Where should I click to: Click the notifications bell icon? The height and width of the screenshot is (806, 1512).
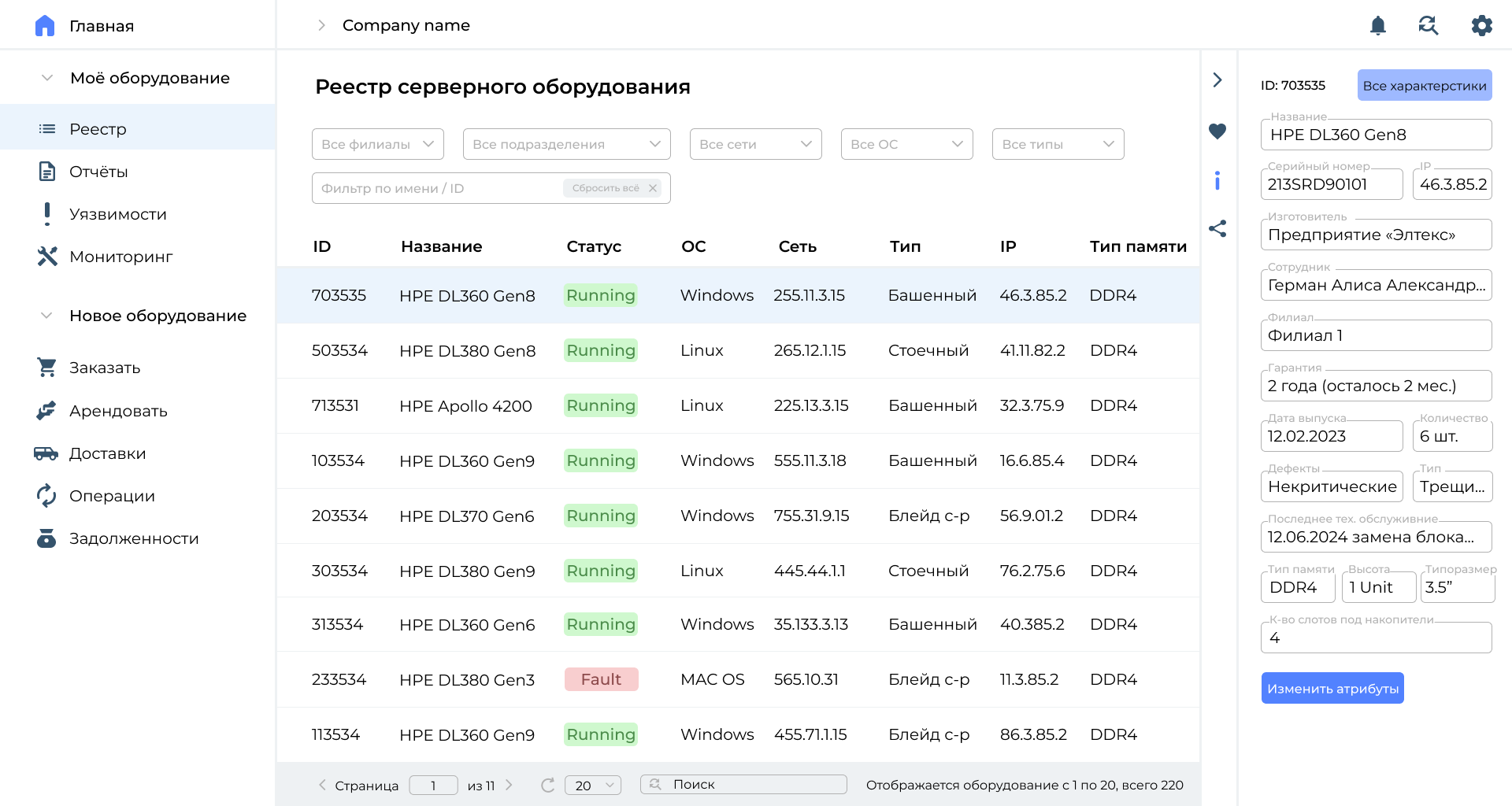click(x=1377, y=26)
